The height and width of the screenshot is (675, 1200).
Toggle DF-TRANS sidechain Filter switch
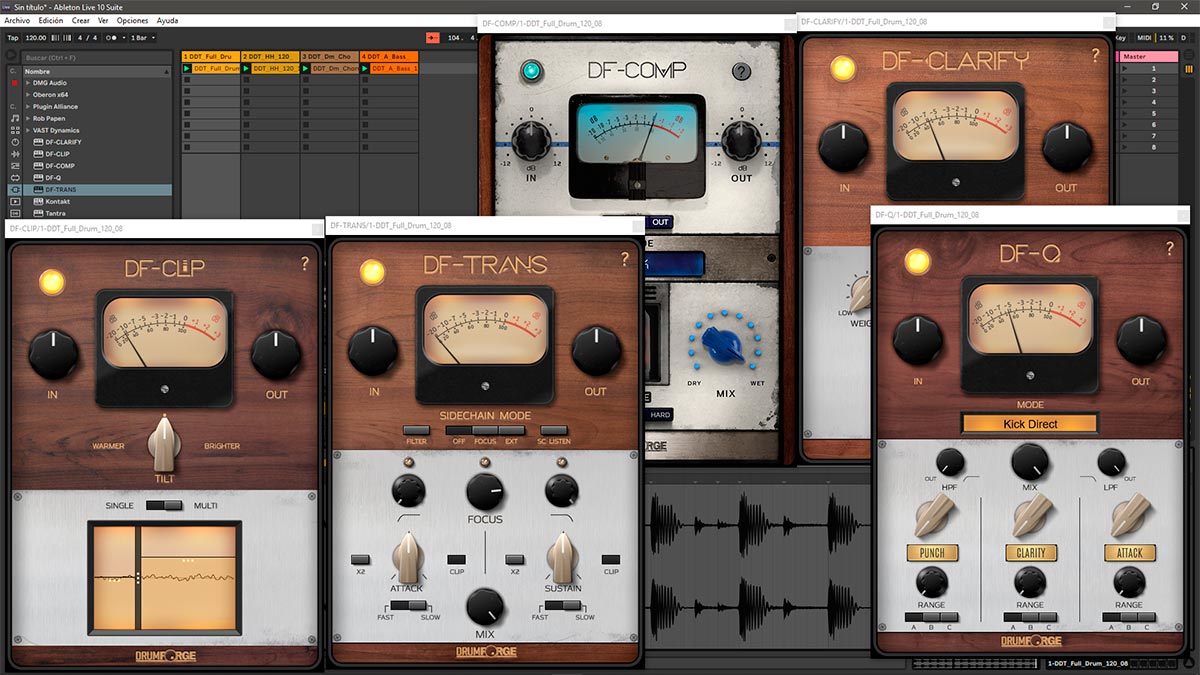[417, 430]
